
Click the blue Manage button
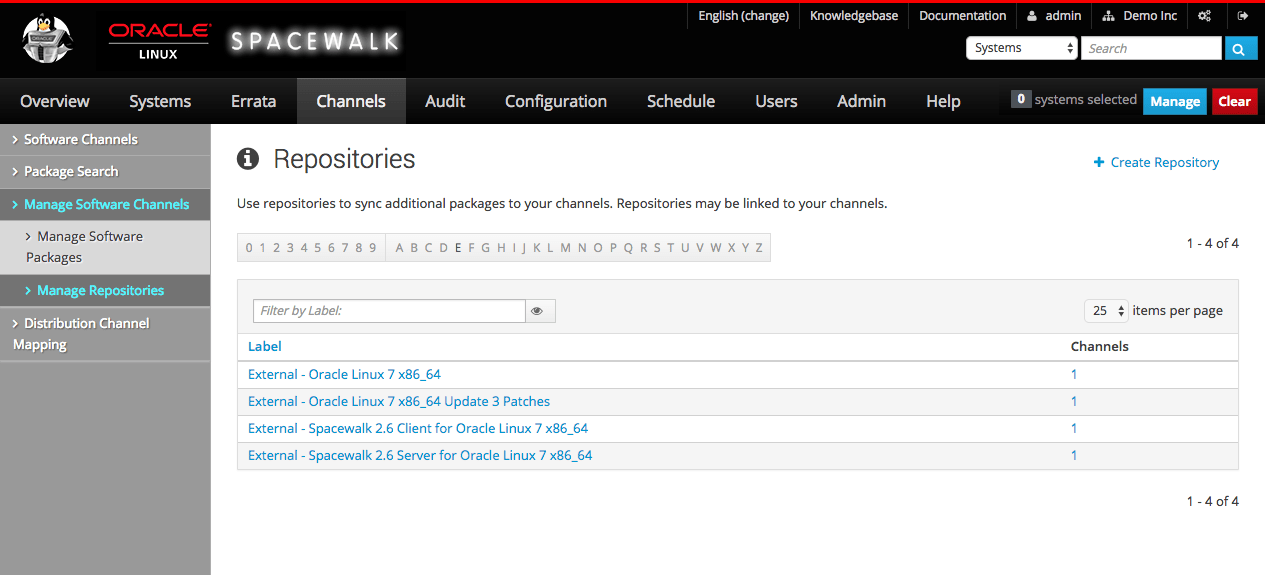tap(1175, 101)
